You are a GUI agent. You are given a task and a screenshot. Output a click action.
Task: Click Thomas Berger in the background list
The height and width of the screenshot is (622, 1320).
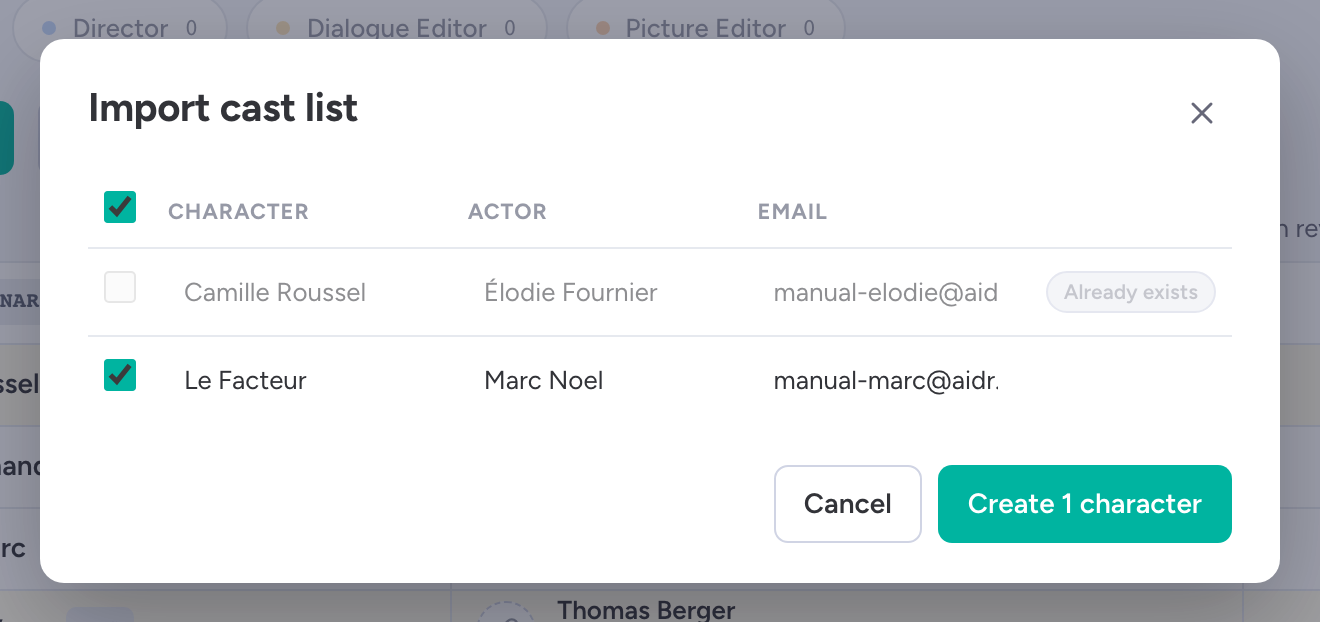(x=646, y=609)
